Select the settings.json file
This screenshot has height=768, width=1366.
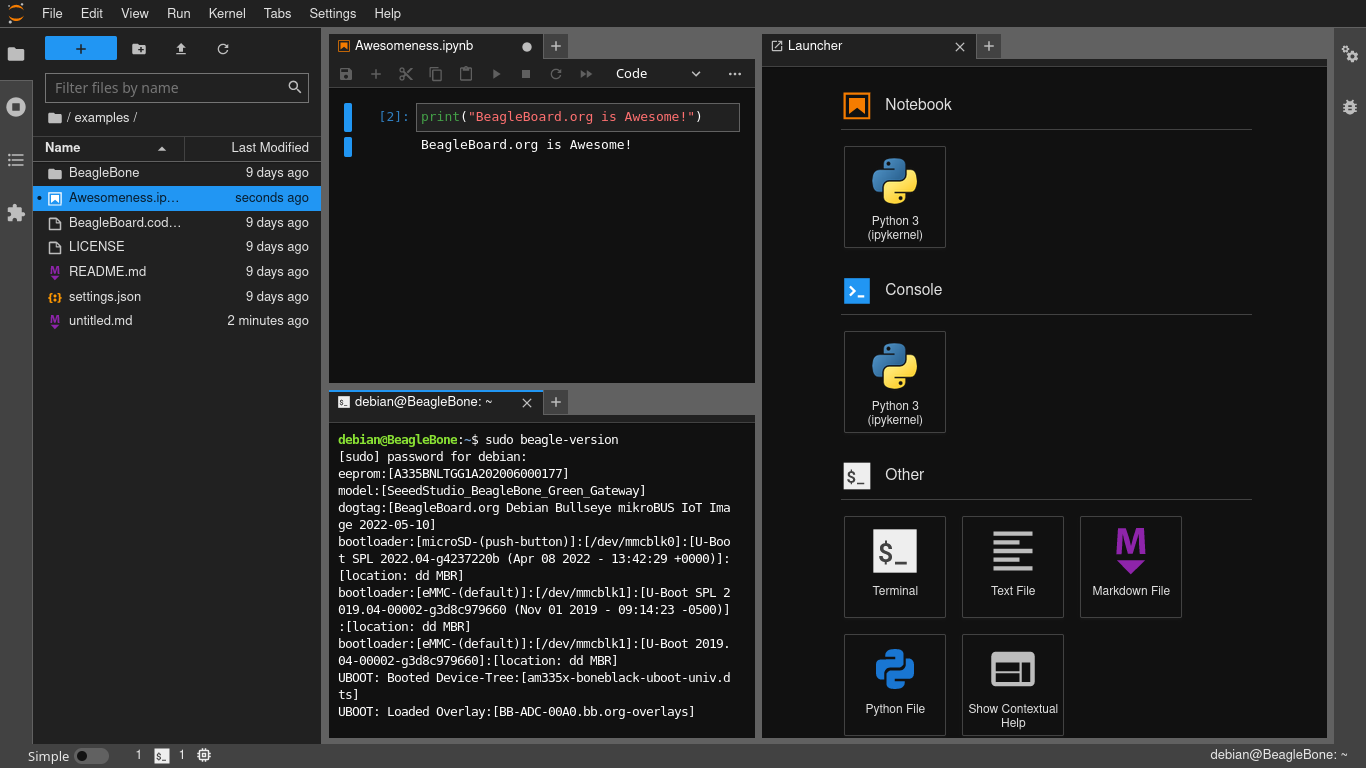pos(177,297)
